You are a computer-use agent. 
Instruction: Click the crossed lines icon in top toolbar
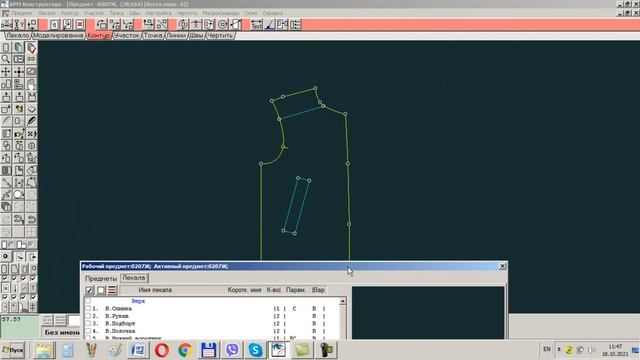pyautogui.click(x=162, y=24)
